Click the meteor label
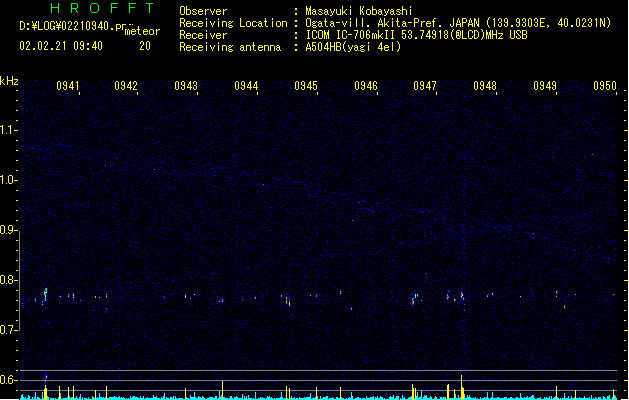Viewport: 629px width, 400px height. pyautogui.click(x=142, y=31)
